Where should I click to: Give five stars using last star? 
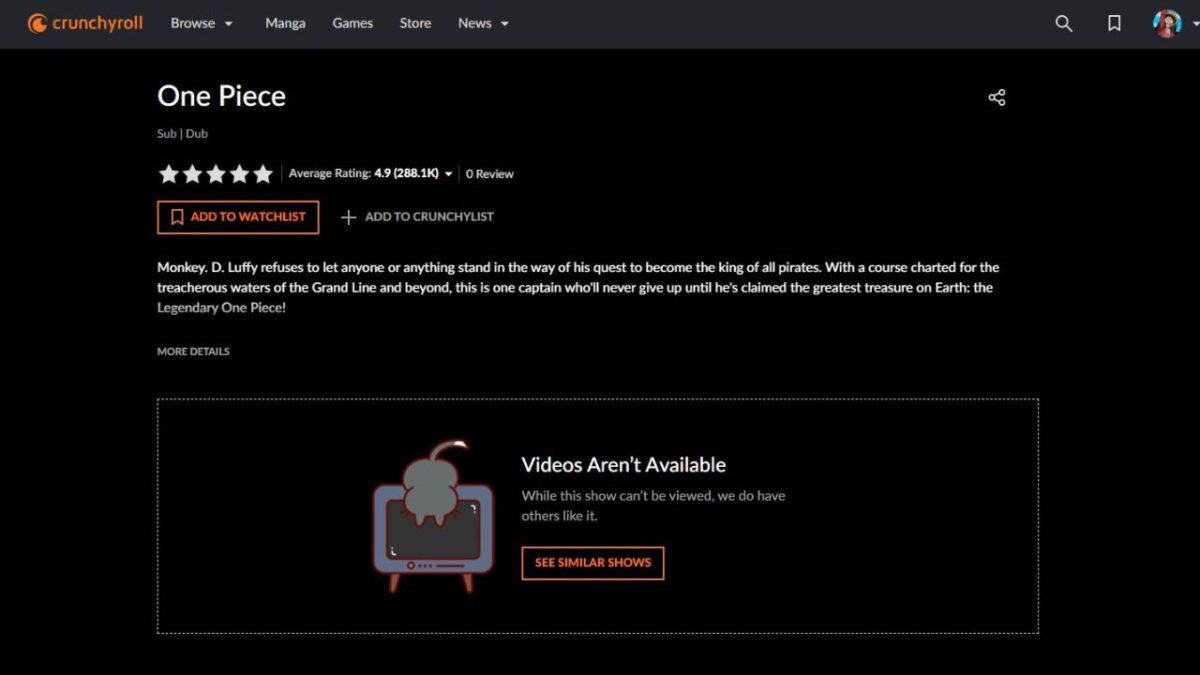click(x=263, y=174)
